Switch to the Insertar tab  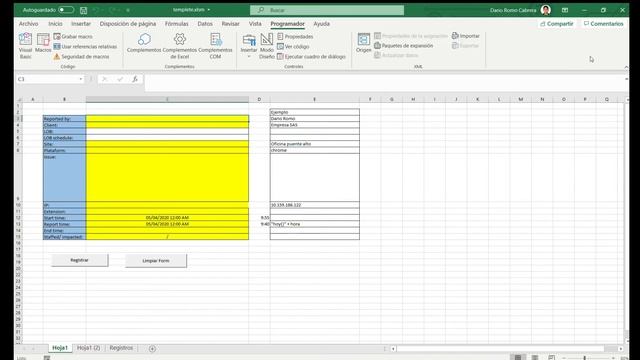(x=81, y=24)
